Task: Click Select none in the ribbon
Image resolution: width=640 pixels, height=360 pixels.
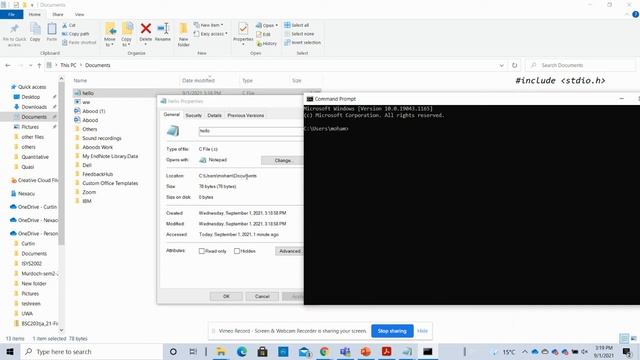Action: [x=299, y=34]
